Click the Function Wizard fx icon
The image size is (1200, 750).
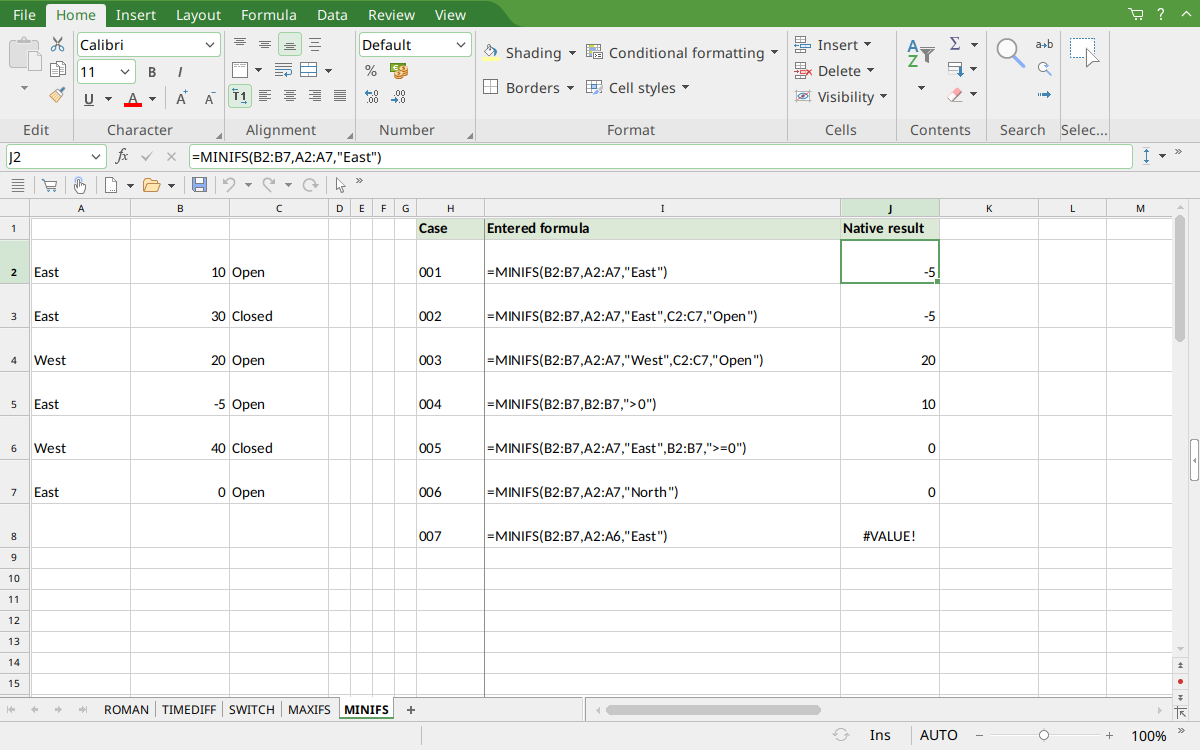coord(122,157)
